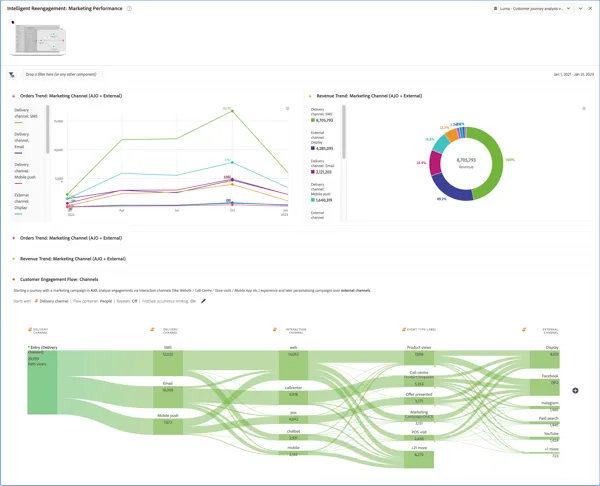The height and width of the screenshot is (486, 600).
Task: Toggle the Delivery channel: Email line legend
Action: tap(21, 143)
